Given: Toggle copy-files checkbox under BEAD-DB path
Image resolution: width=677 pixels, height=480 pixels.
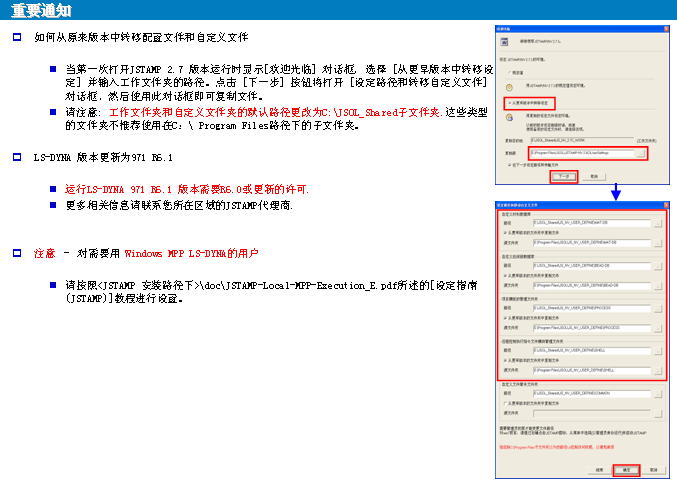Looking at the screenshot, I should [x=506, y=272].
